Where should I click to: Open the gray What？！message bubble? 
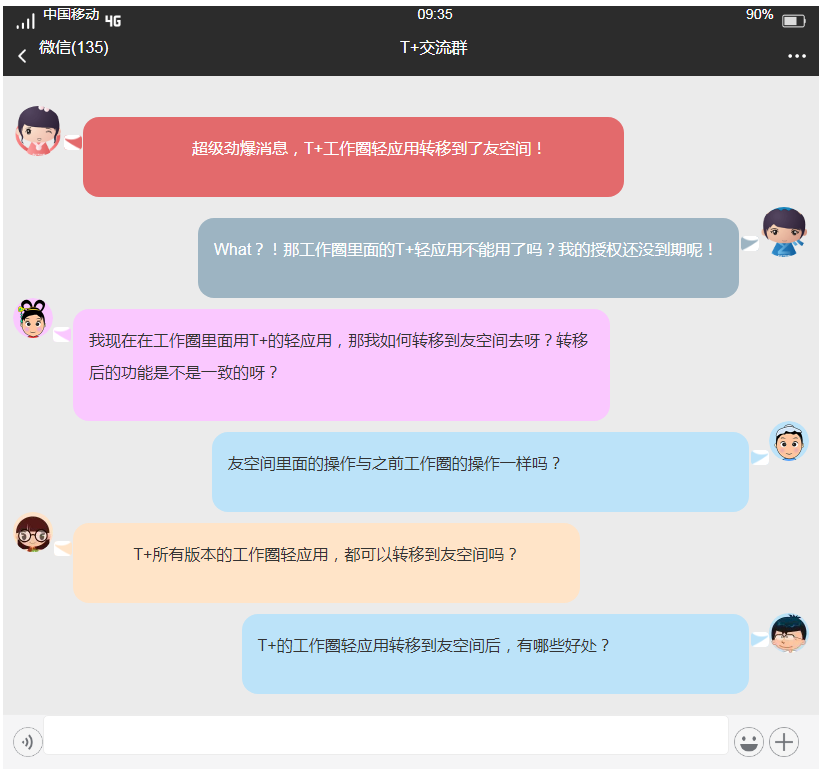coord(468,258)
